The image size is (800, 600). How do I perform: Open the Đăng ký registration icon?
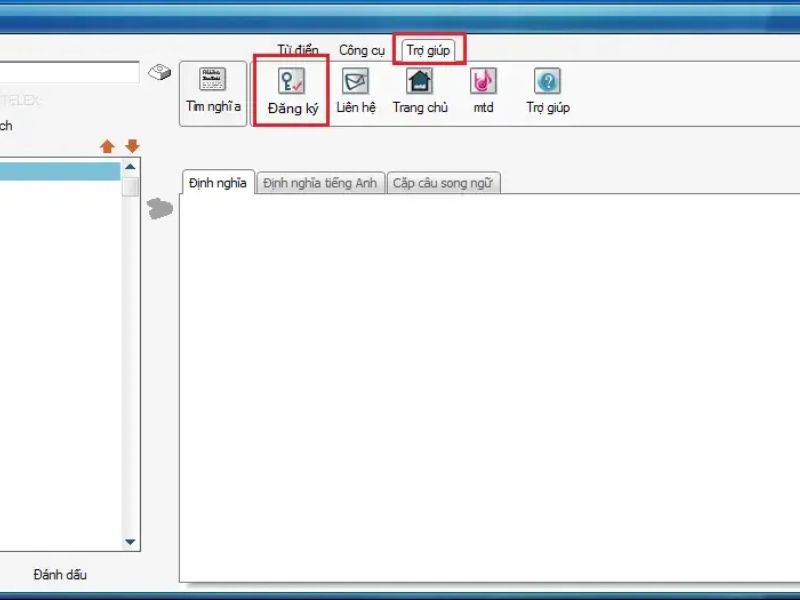tap(292, 82)
